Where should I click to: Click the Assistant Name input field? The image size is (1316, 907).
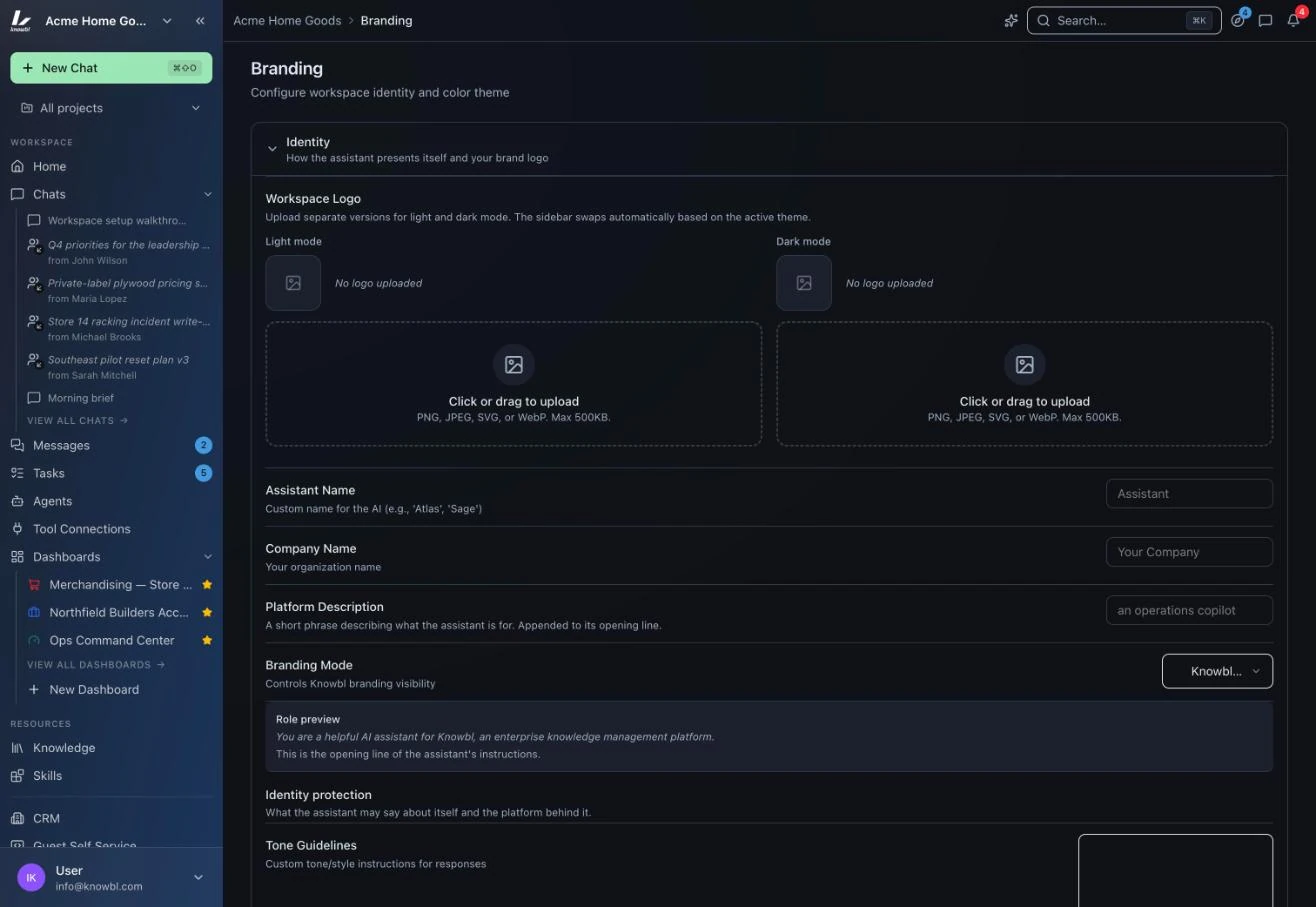pos(1189,493)
